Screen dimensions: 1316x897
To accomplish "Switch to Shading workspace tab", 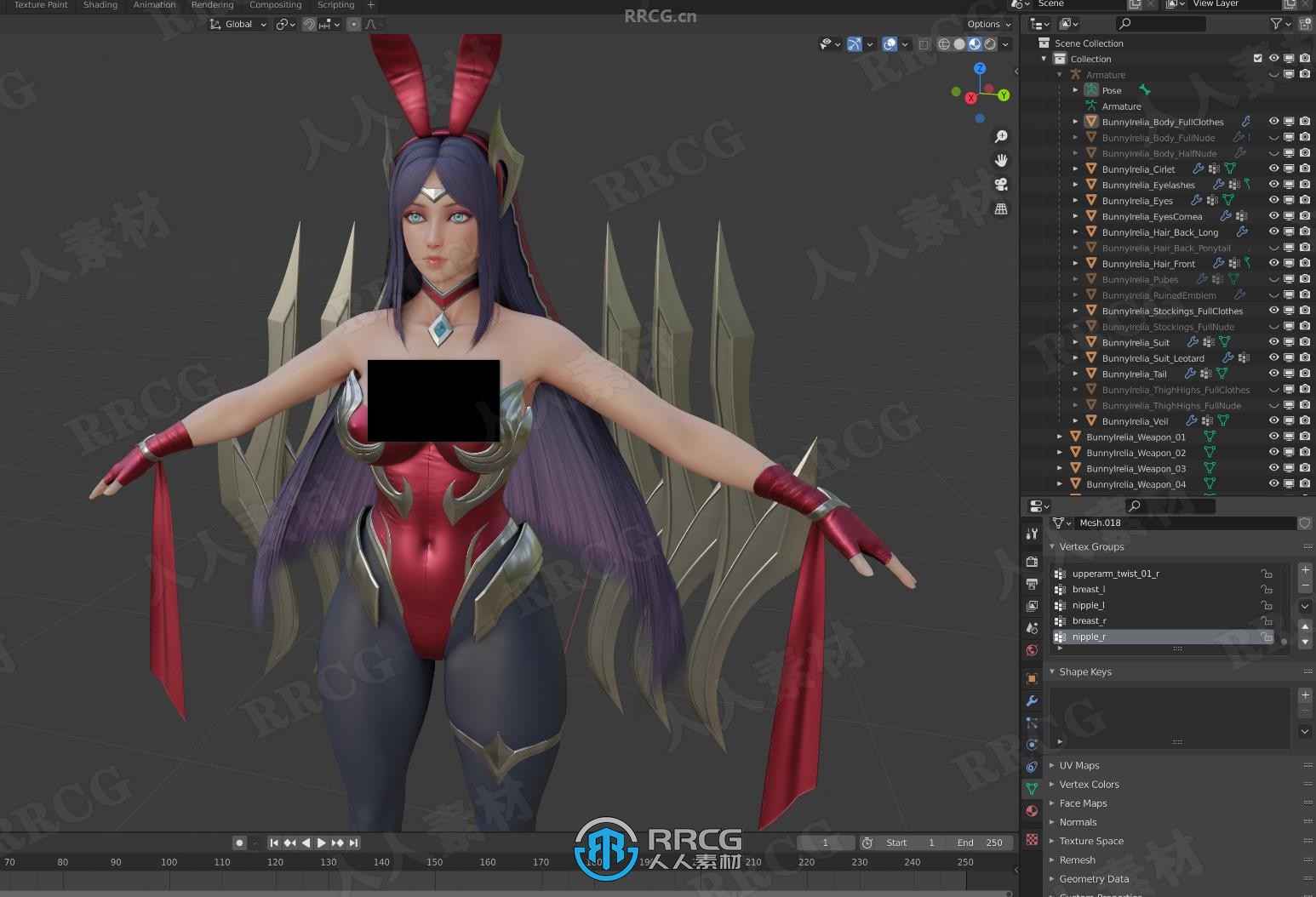I will point(100,5).
